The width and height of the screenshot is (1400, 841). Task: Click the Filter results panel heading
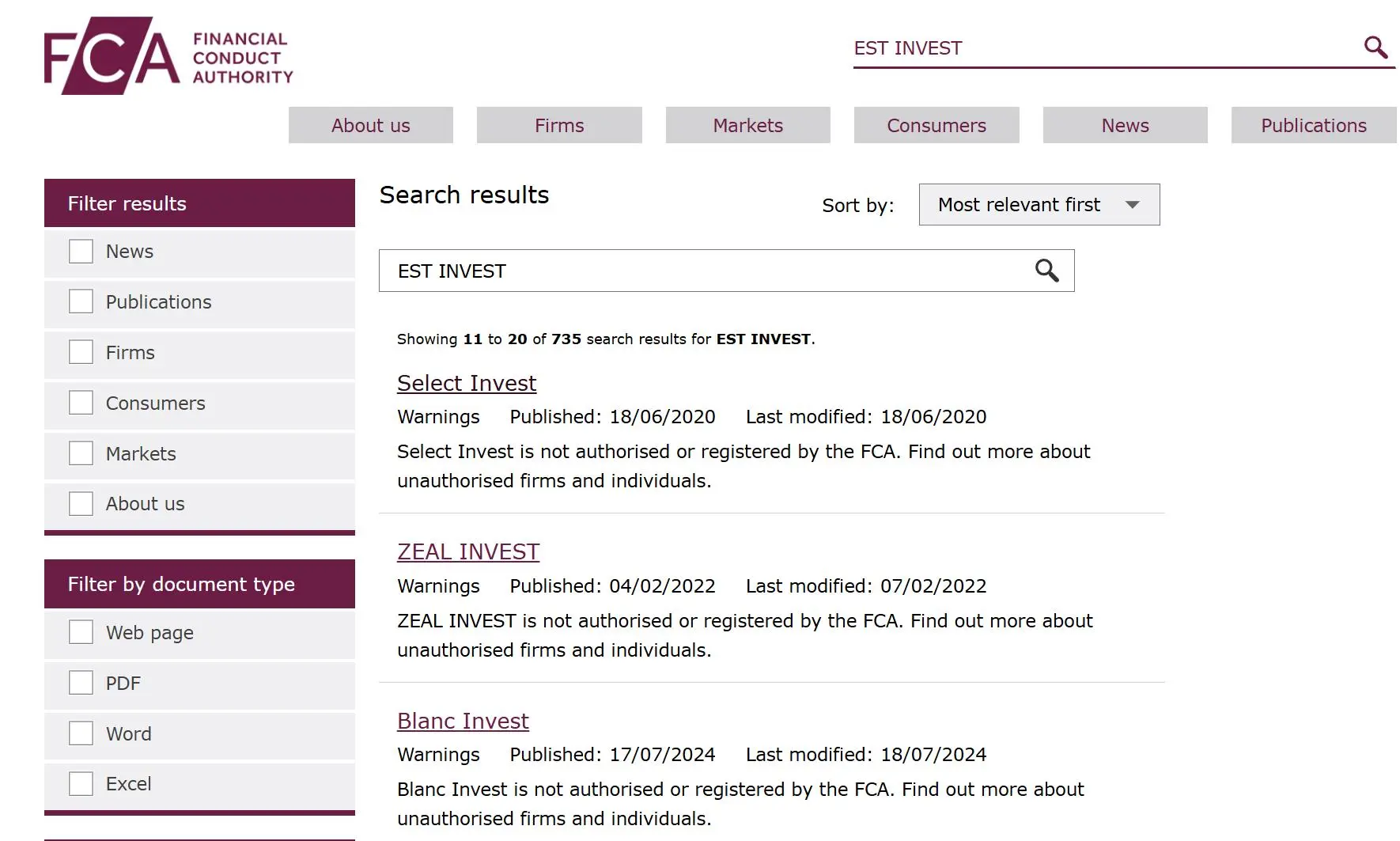tap(199, 203)
